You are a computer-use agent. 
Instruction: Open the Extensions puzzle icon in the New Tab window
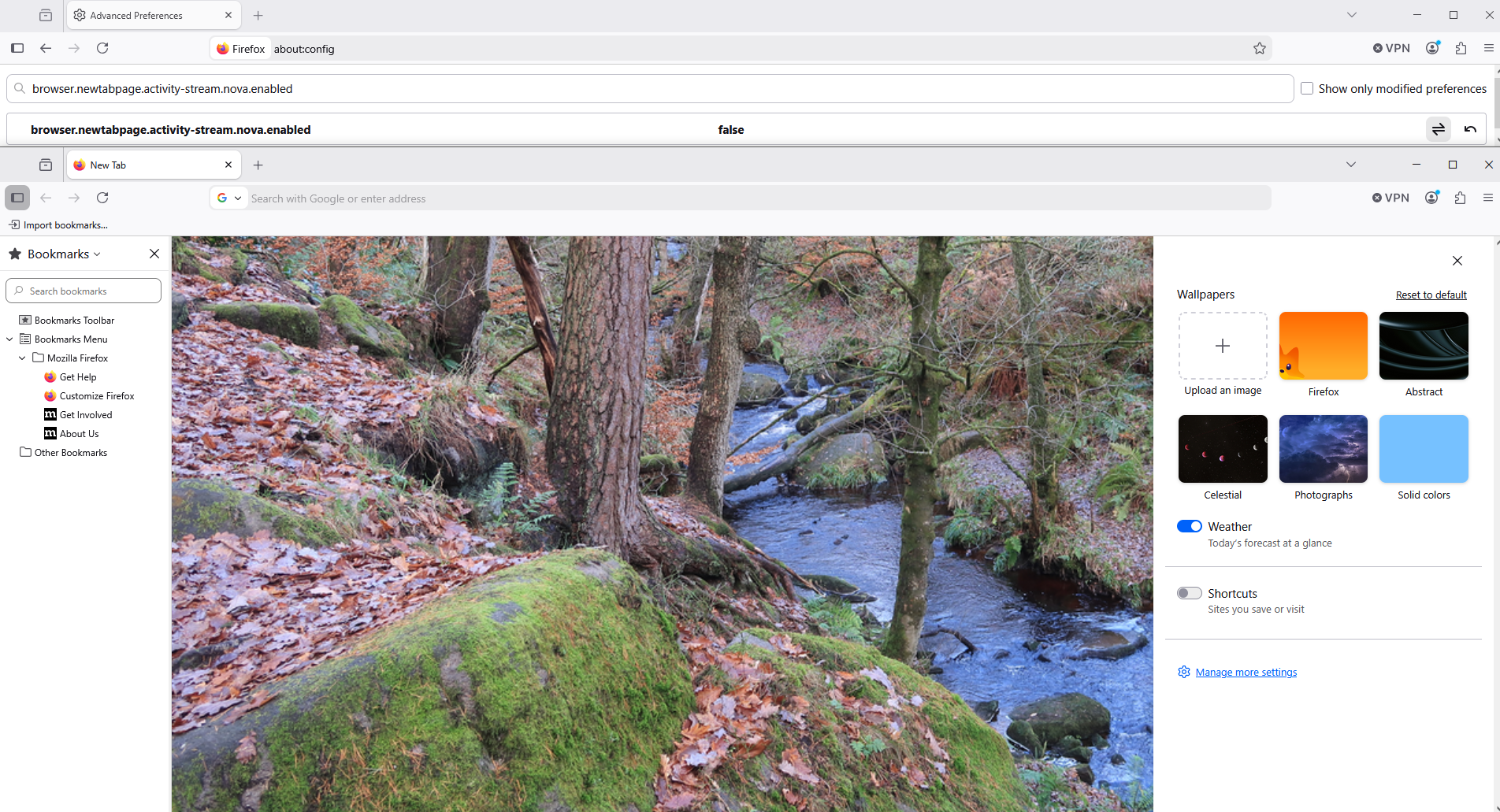point(1460,198)
